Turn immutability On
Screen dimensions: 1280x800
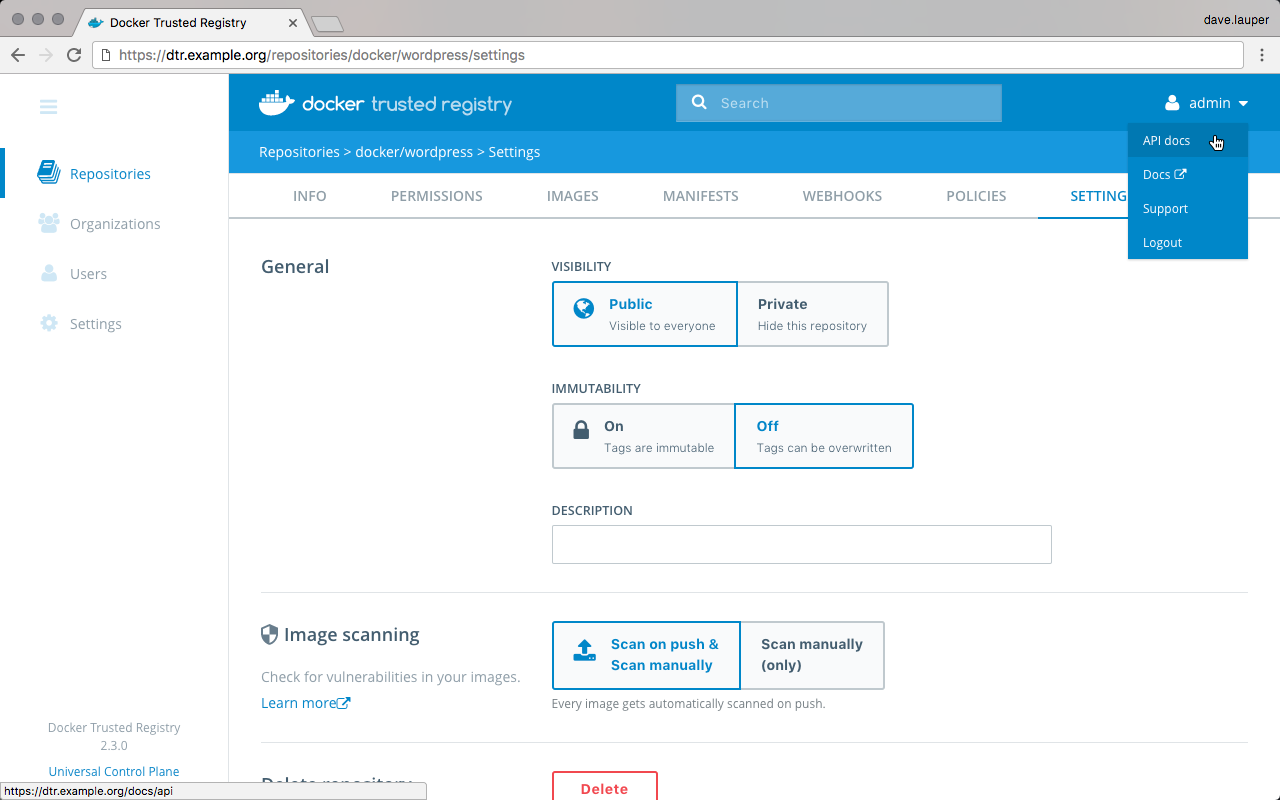click(x=644, y=436)
